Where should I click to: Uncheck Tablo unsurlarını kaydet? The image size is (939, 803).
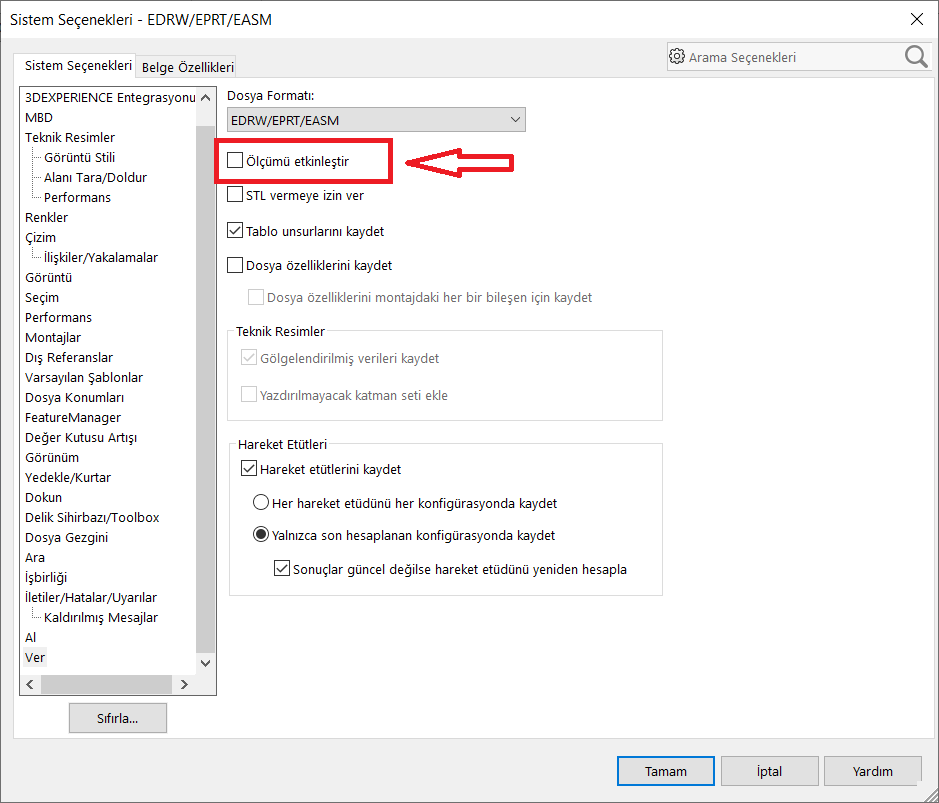pos(236,231)
